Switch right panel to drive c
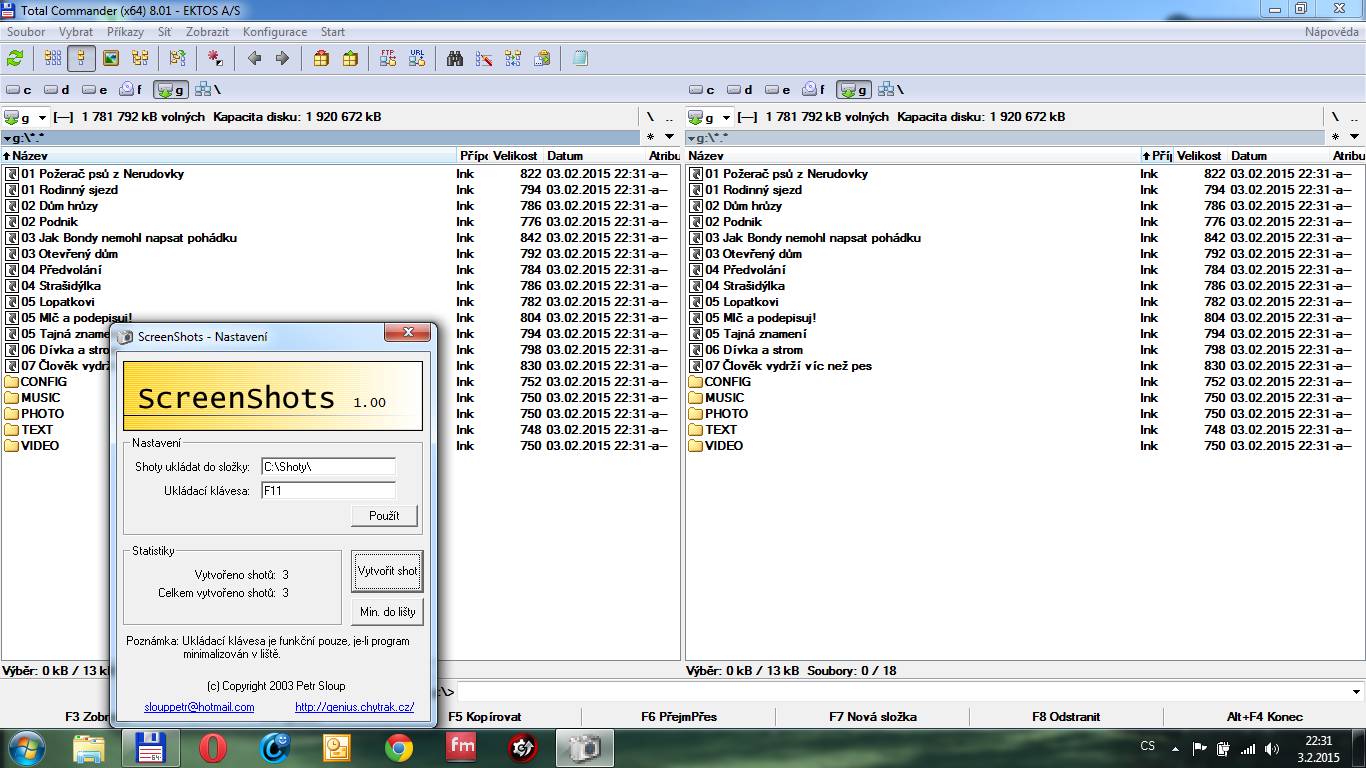This screenshot has width=1366, height=768. tap(702, 90)
